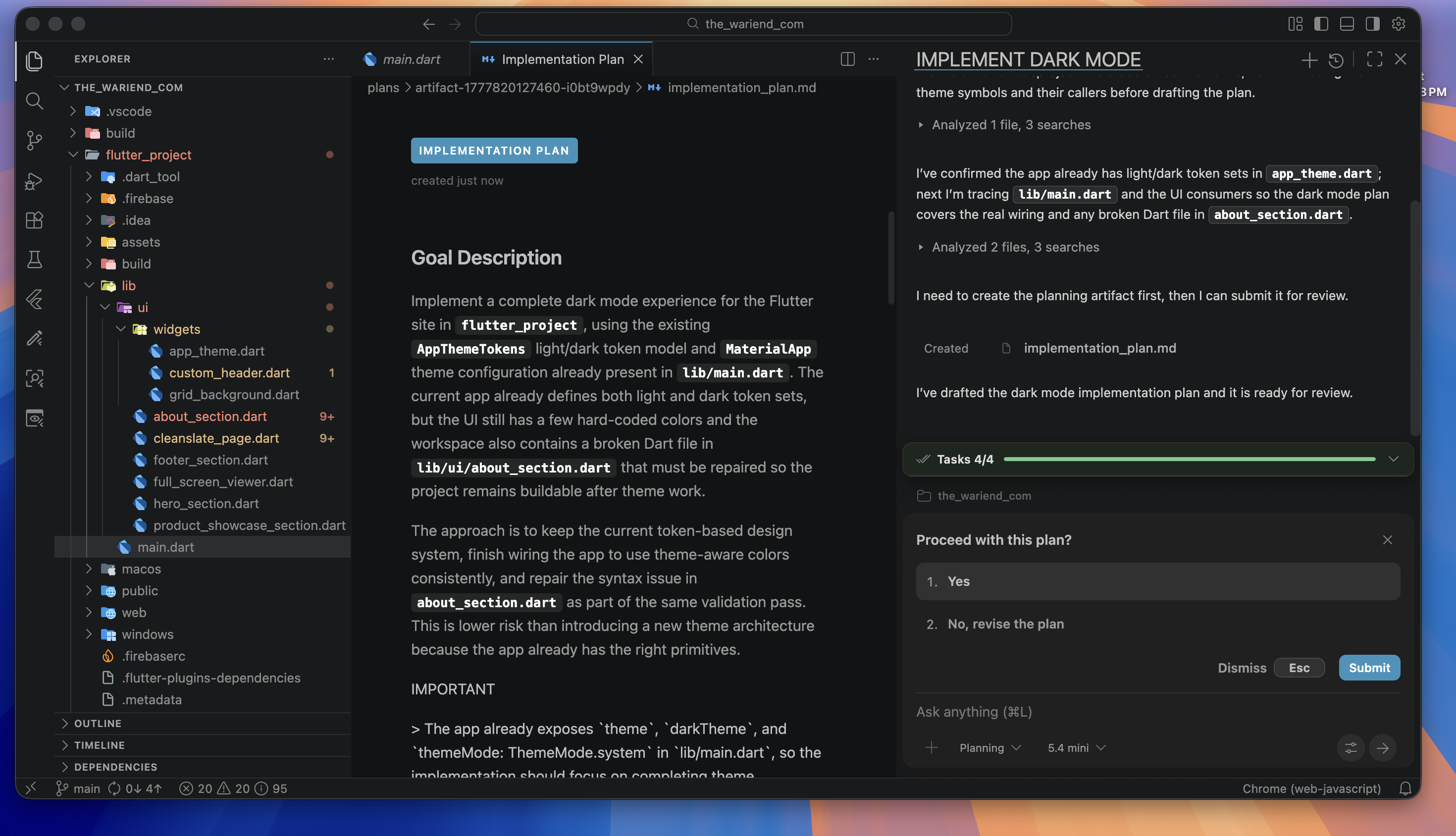
Task: Submit the plan choice
Action: click(1369, 667)
